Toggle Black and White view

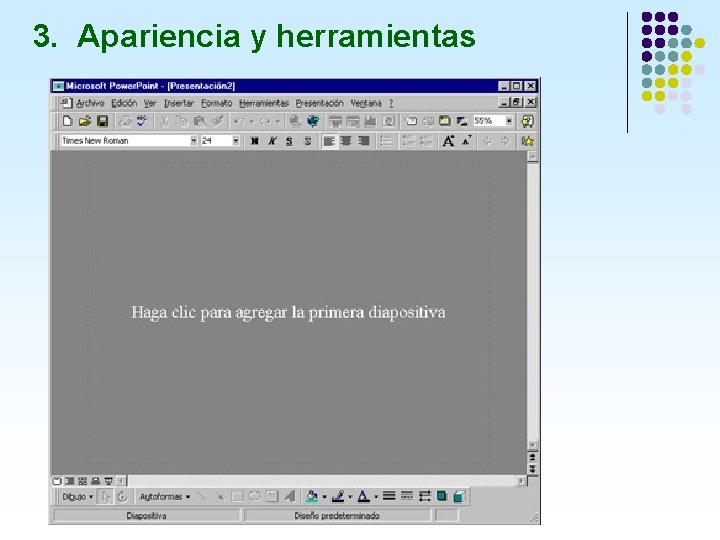[462, 121]
